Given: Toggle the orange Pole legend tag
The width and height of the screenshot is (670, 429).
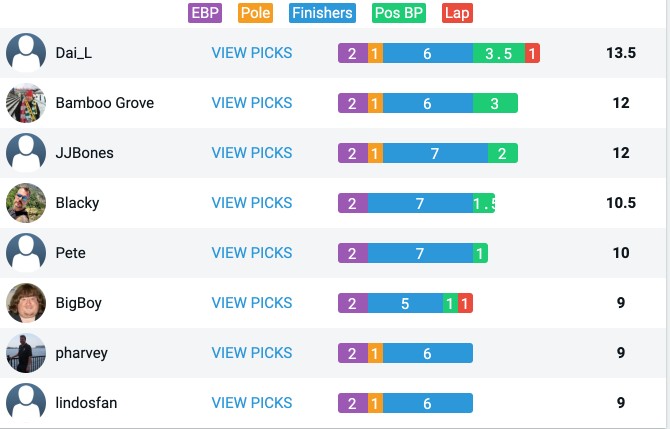Looking at the screenshot, I should coord(256,13).
